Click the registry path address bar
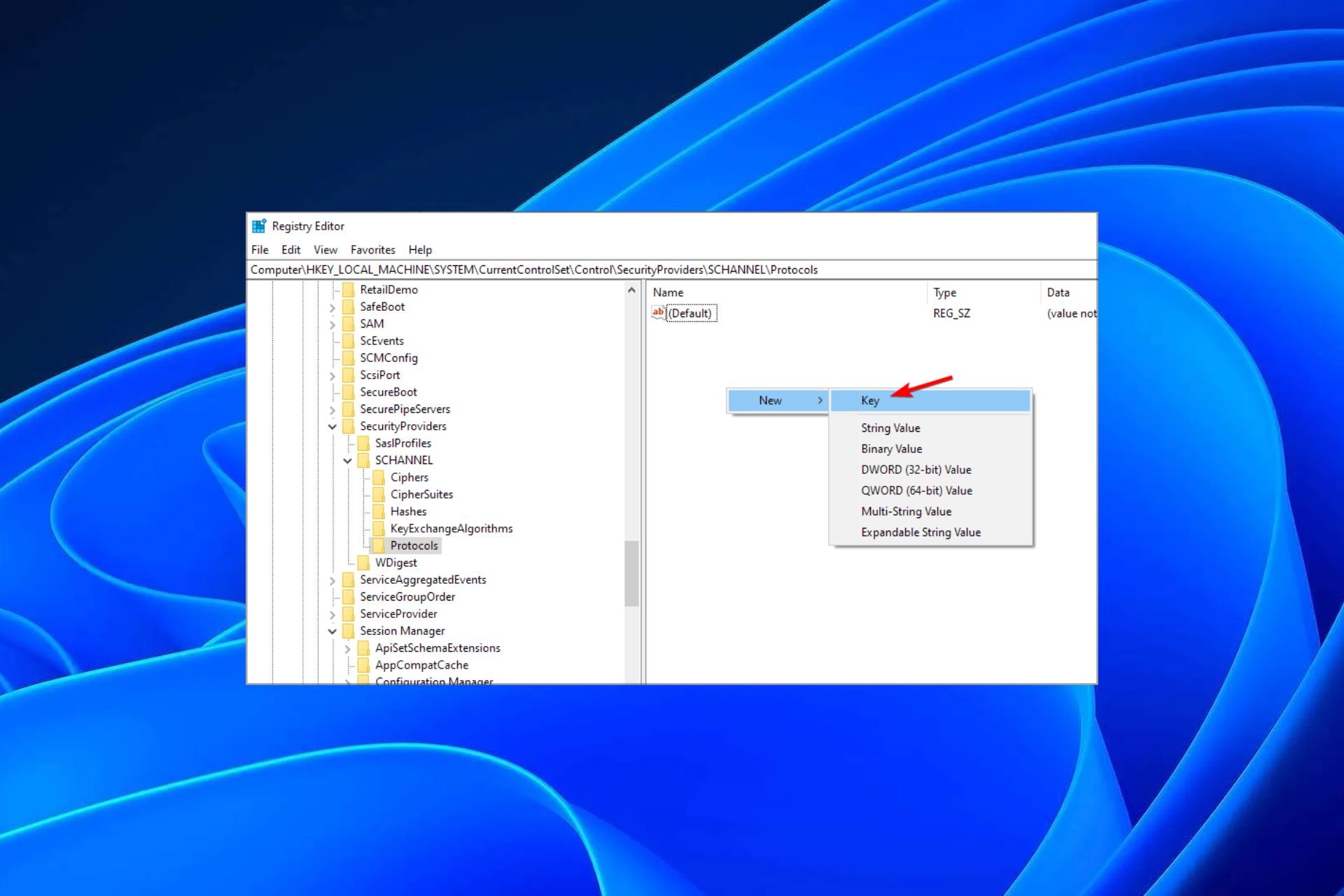Screen dimensions: 1344x896 coord(672,269)
